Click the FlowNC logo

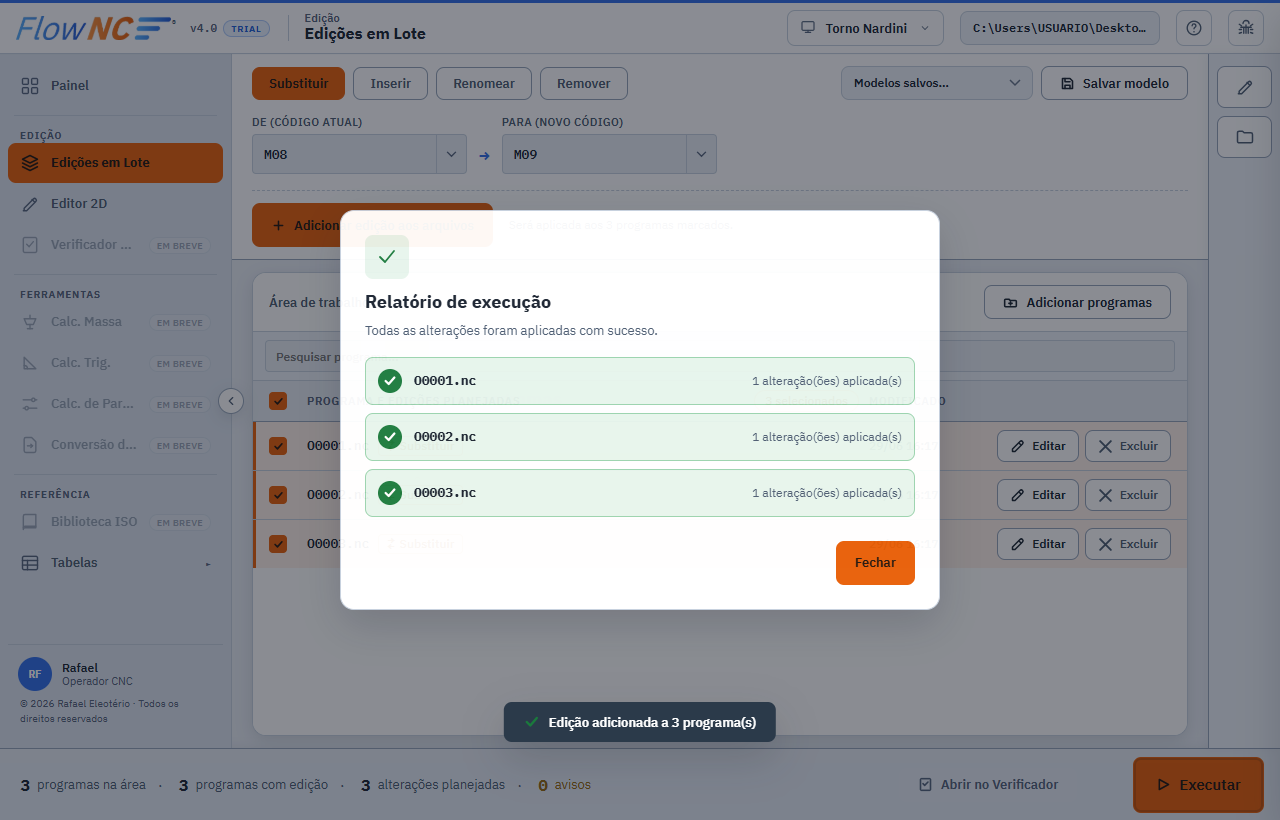(x=96, y=28)
